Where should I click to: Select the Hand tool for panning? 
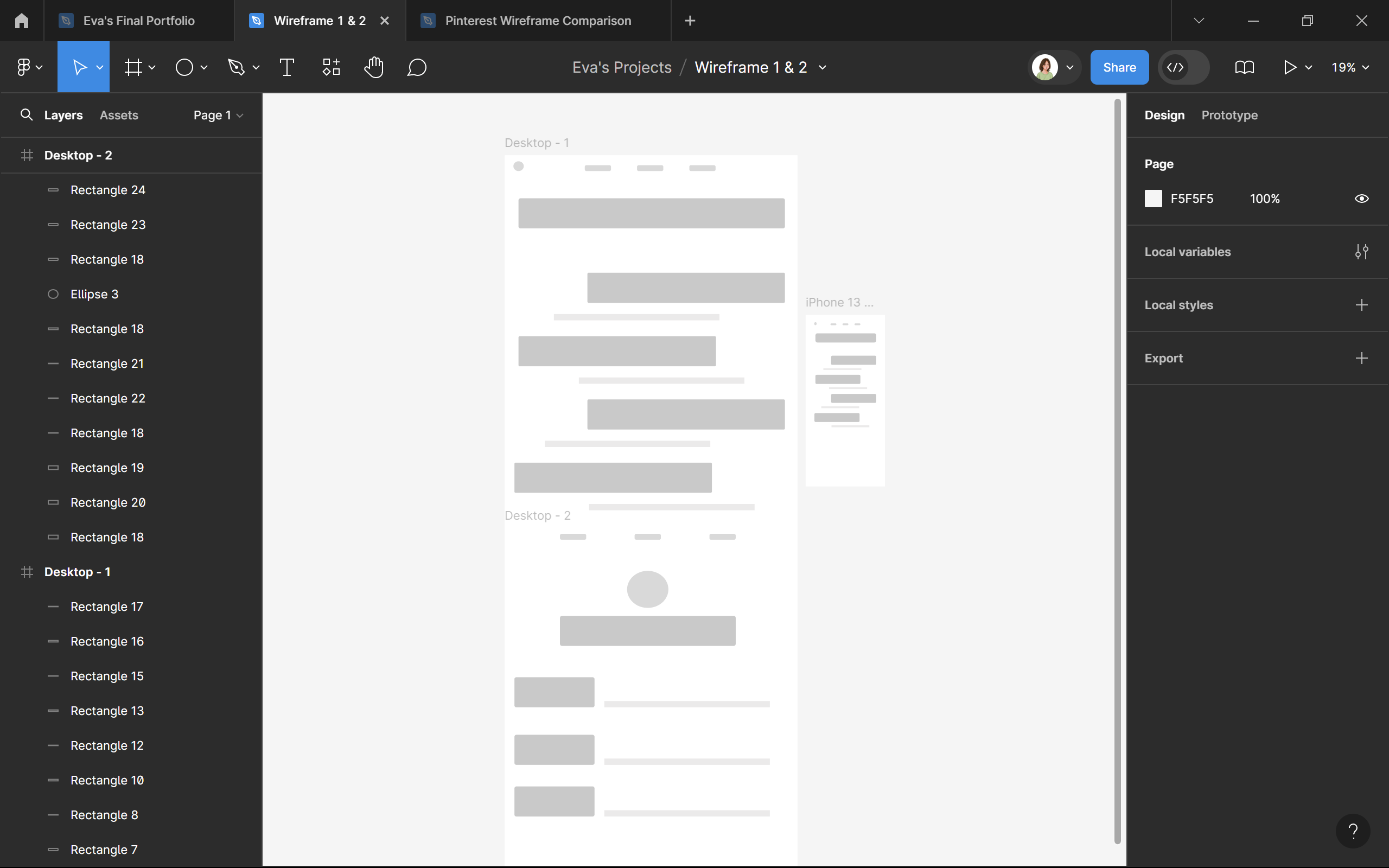[375, 67]
